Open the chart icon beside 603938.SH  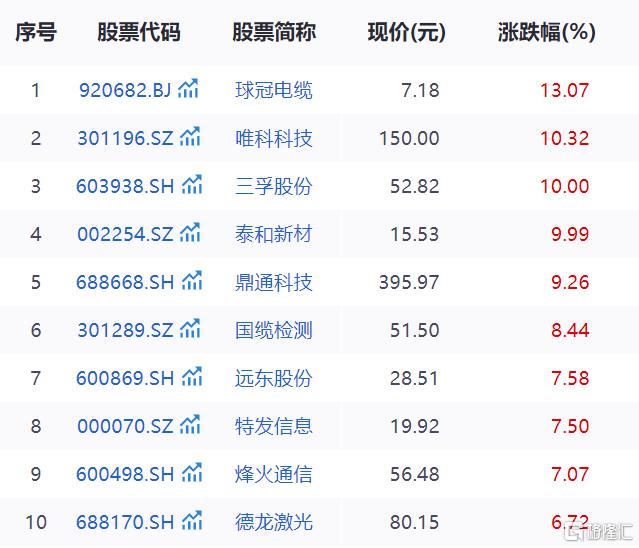point(192,185)
